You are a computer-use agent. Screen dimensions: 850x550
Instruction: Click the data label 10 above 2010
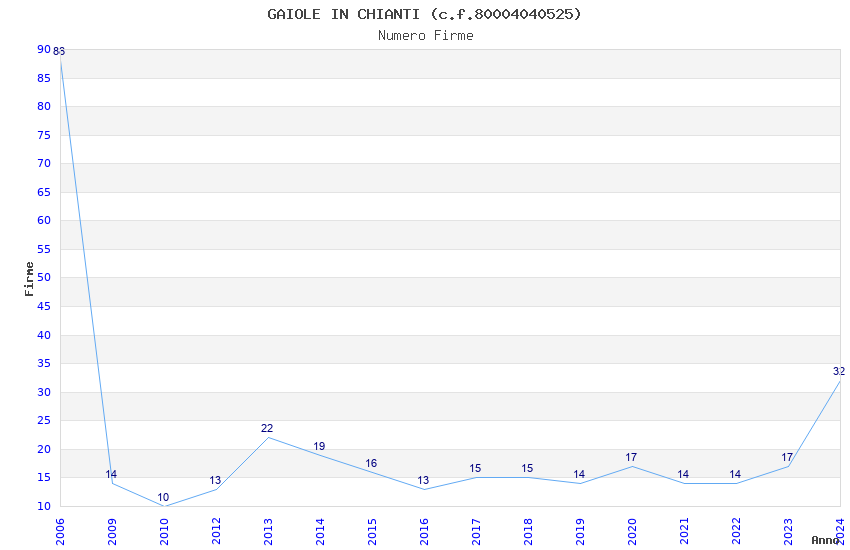pyautogui.click(x=163, y=497)
